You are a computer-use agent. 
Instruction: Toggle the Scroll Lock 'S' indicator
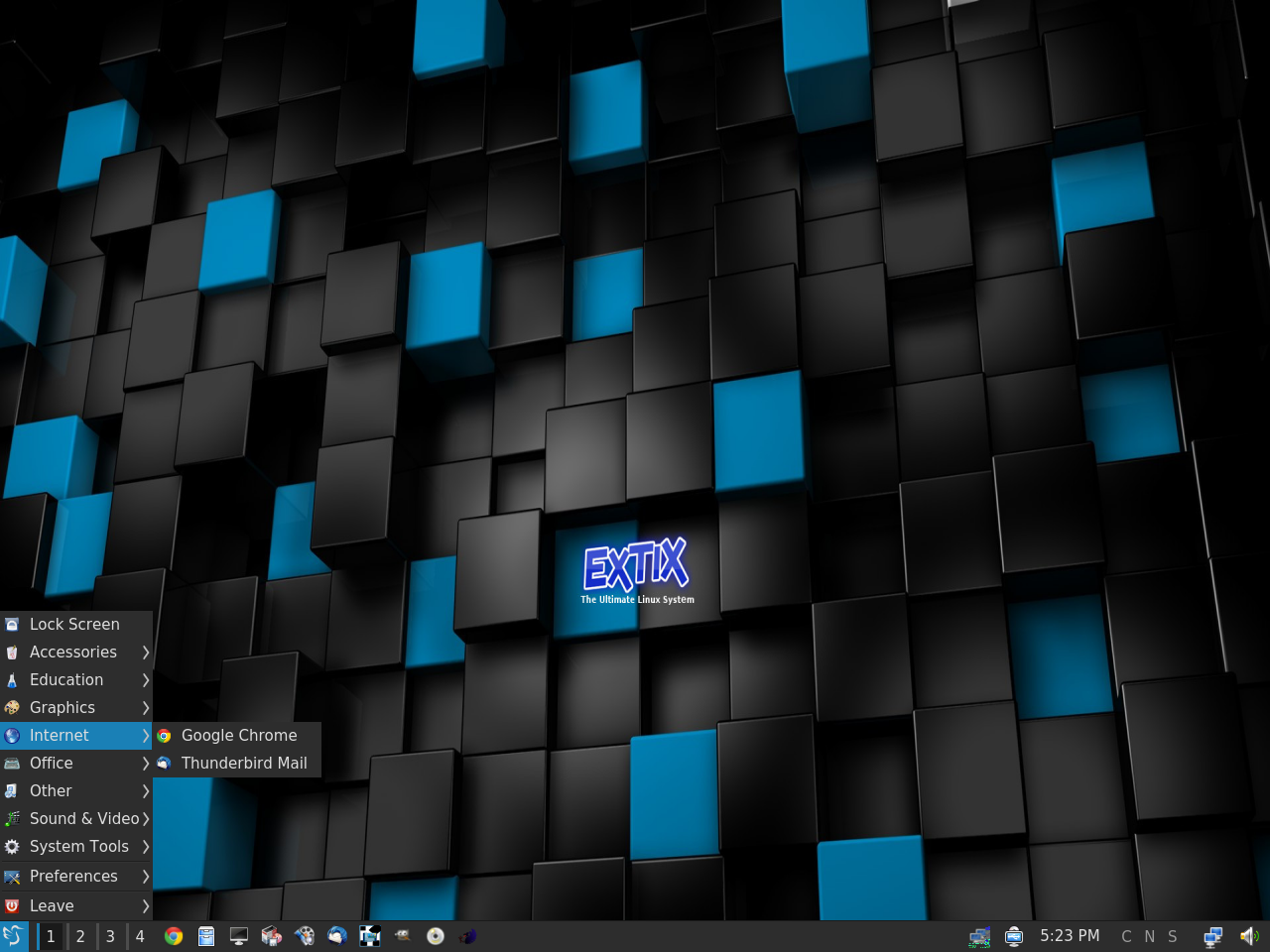pos(1173,936)
